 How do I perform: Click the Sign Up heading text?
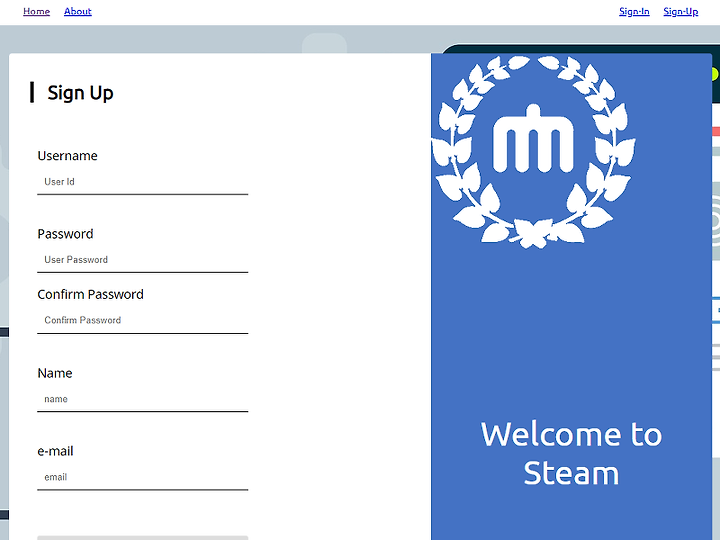pyautogui.click(x=80, y=93)
